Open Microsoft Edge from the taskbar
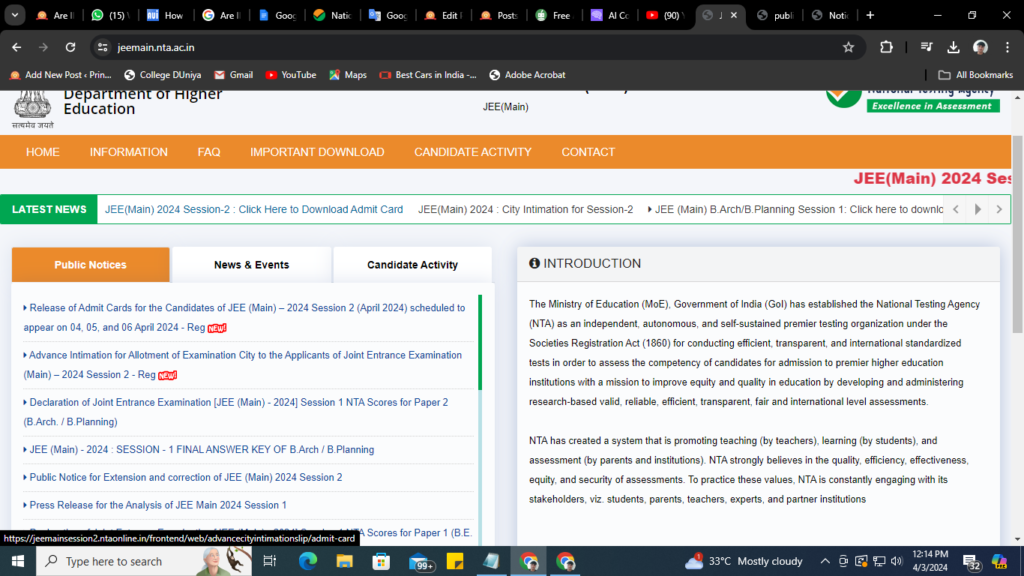The height and width of the screenshot is (576, 1024). (307, 562)
